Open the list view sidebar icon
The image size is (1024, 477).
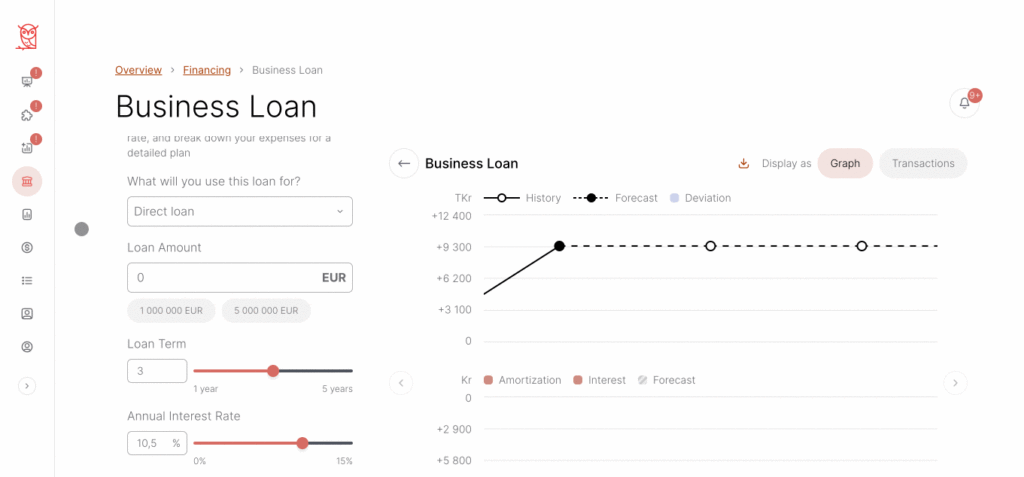pos(27,280)
